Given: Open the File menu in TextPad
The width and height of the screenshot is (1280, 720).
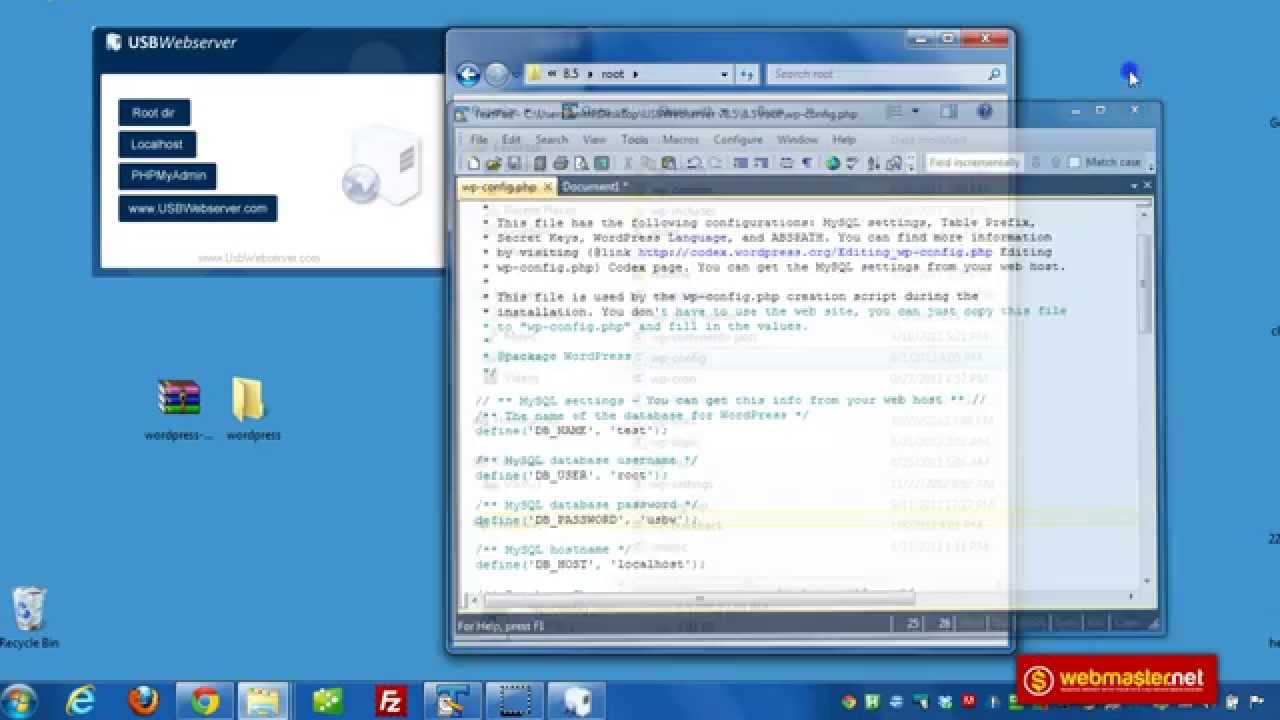Looking at the screenshot, I should pos(479,140).
